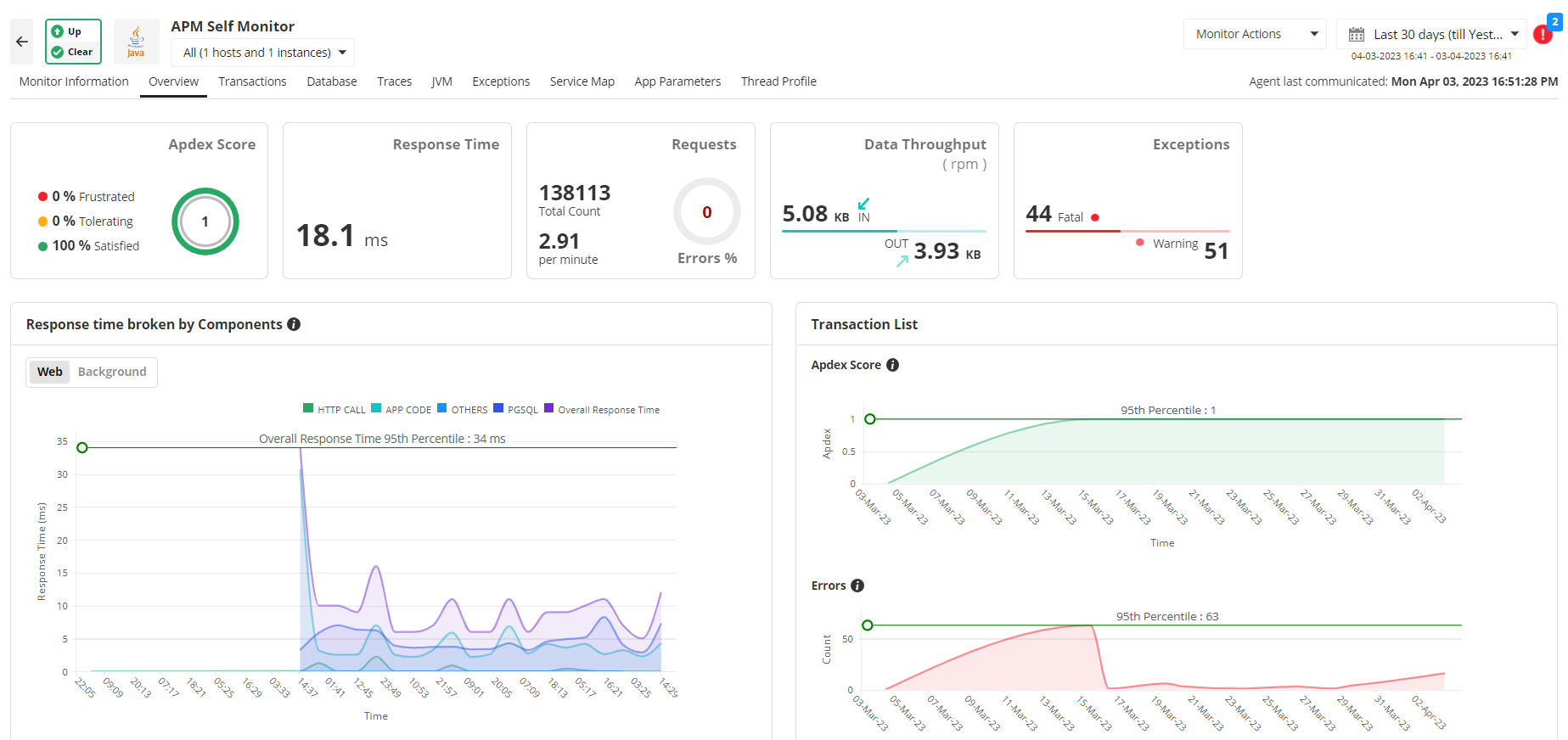Toggle the HTTP CALL legend series
The height and width of the screenshot is (740, 1568).
334,409
